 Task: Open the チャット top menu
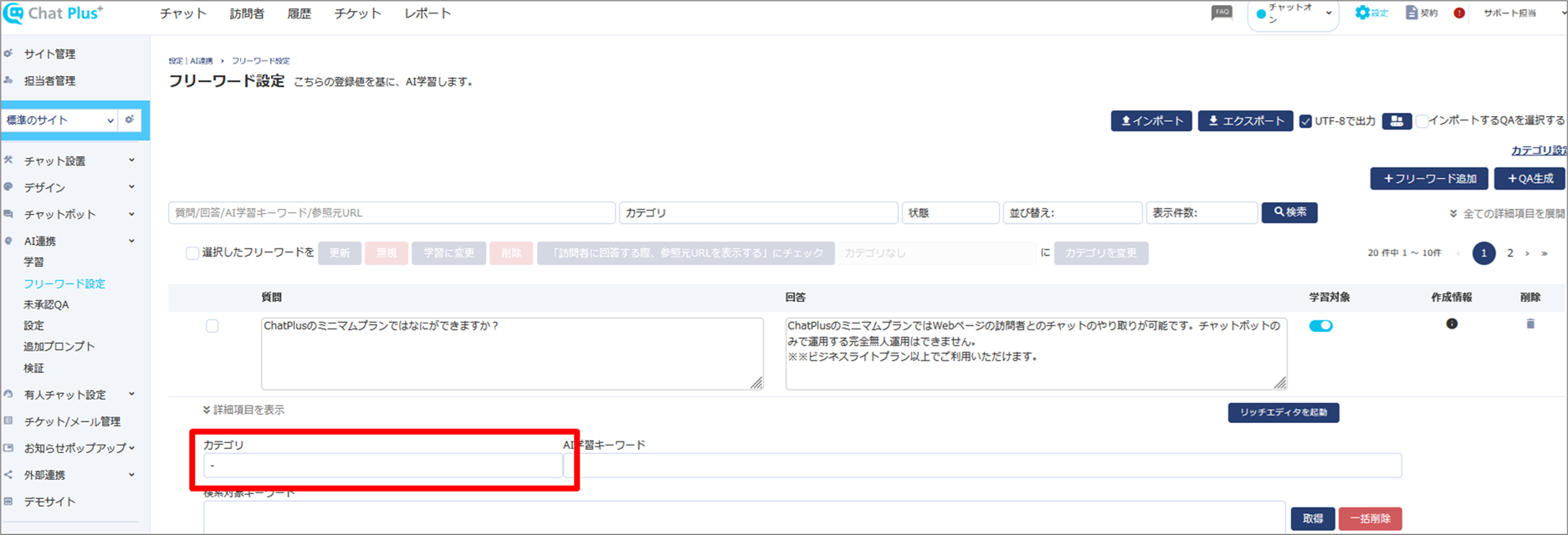183,13
